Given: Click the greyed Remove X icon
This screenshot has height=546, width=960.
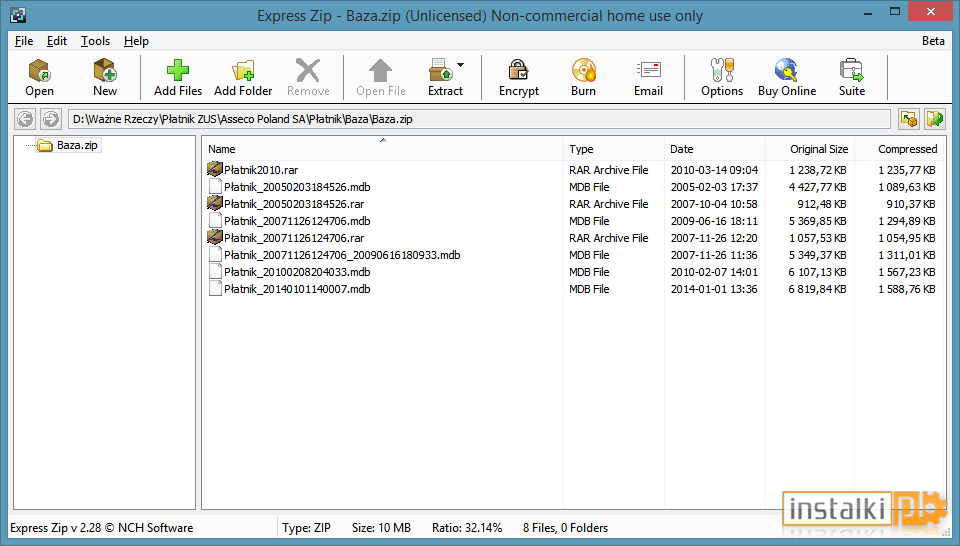Looking at the screenshot, I should [308, 70].
